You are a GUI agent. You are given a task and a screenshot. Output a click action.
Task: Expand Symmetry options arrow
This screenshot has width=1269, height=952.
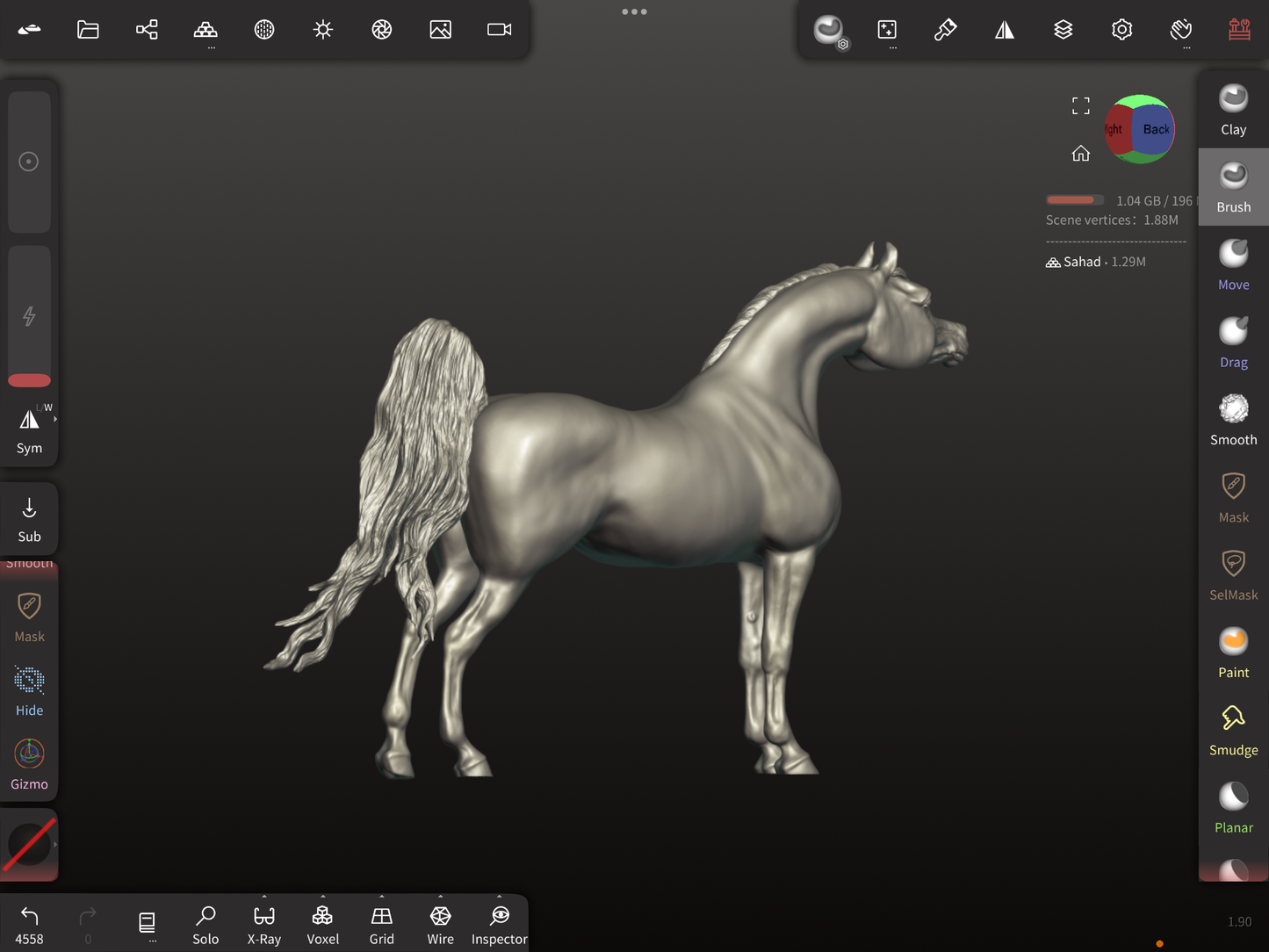pyautogui.click(x=55, y=420)
